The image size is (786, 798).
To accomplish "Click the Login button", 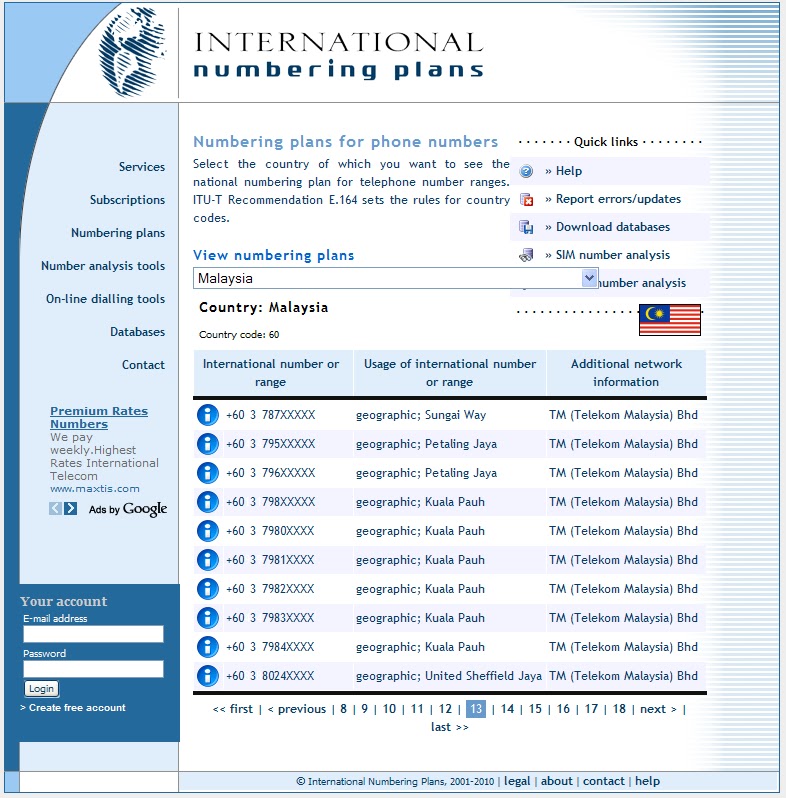I will [42, 689].
